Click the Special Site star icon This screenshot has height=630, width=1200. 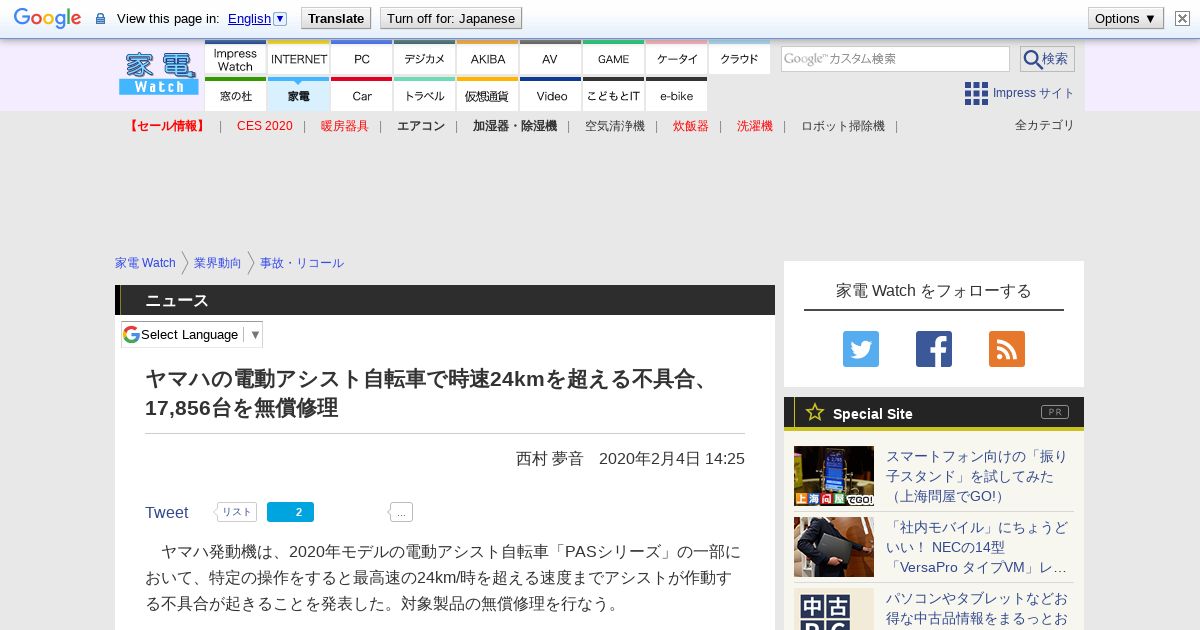815,412
